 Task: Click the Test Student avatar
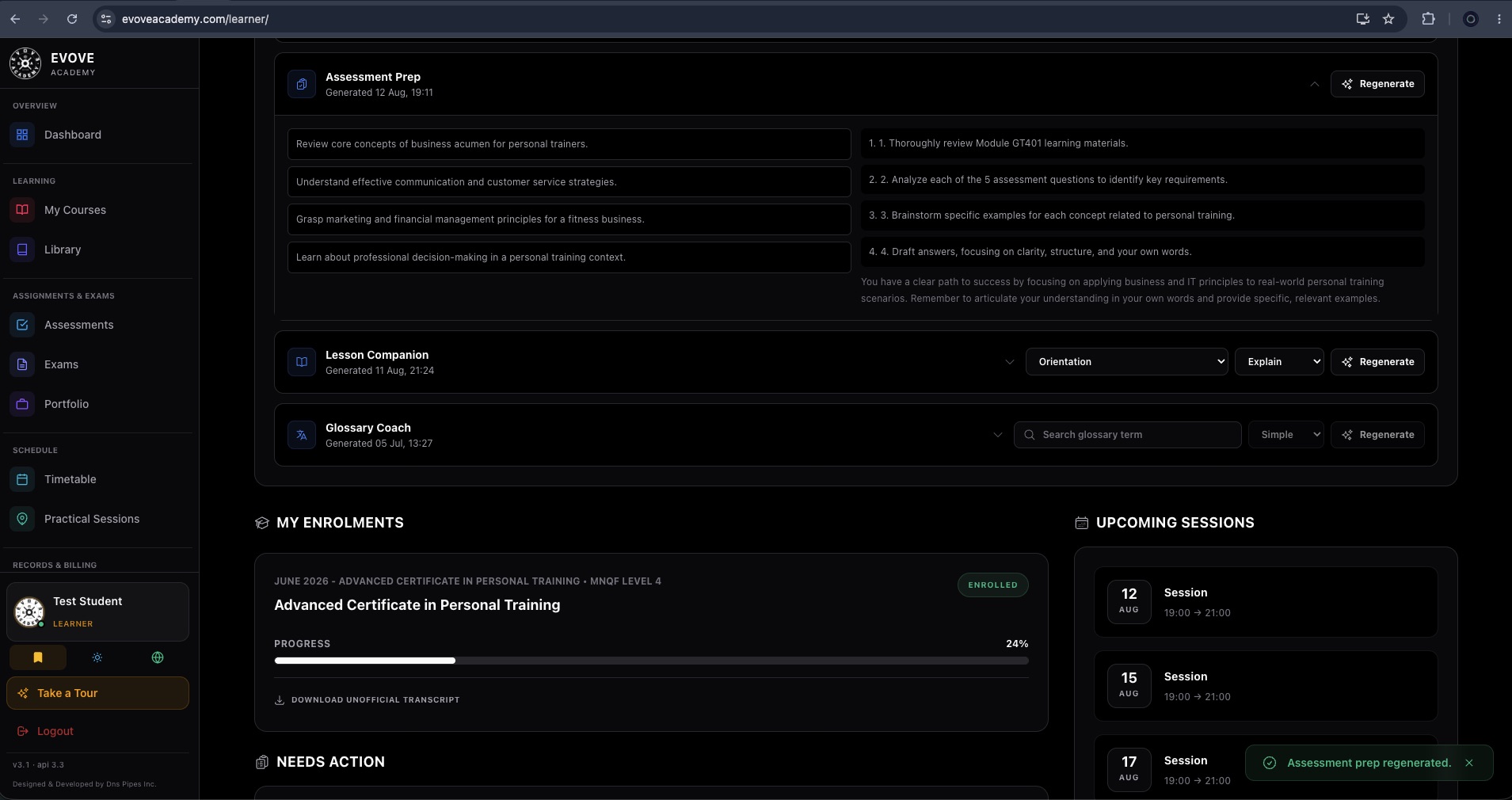pos(29,611)
